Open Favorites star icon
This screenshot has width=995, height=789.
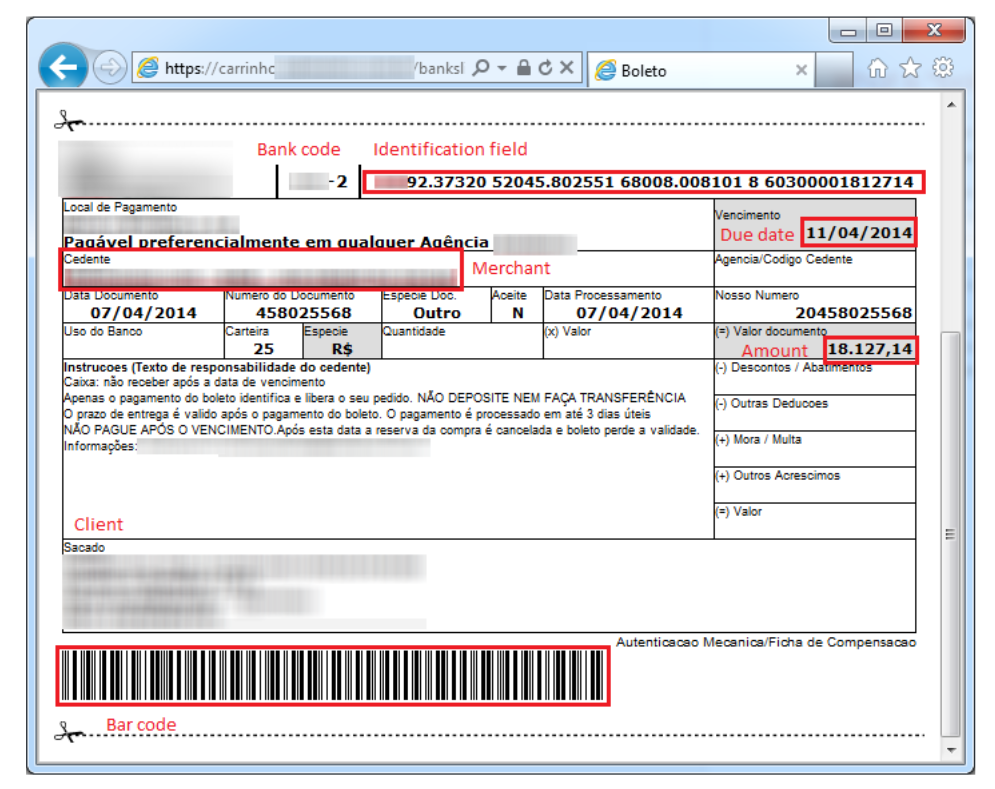pyautogui.click(x=911, y=67)
